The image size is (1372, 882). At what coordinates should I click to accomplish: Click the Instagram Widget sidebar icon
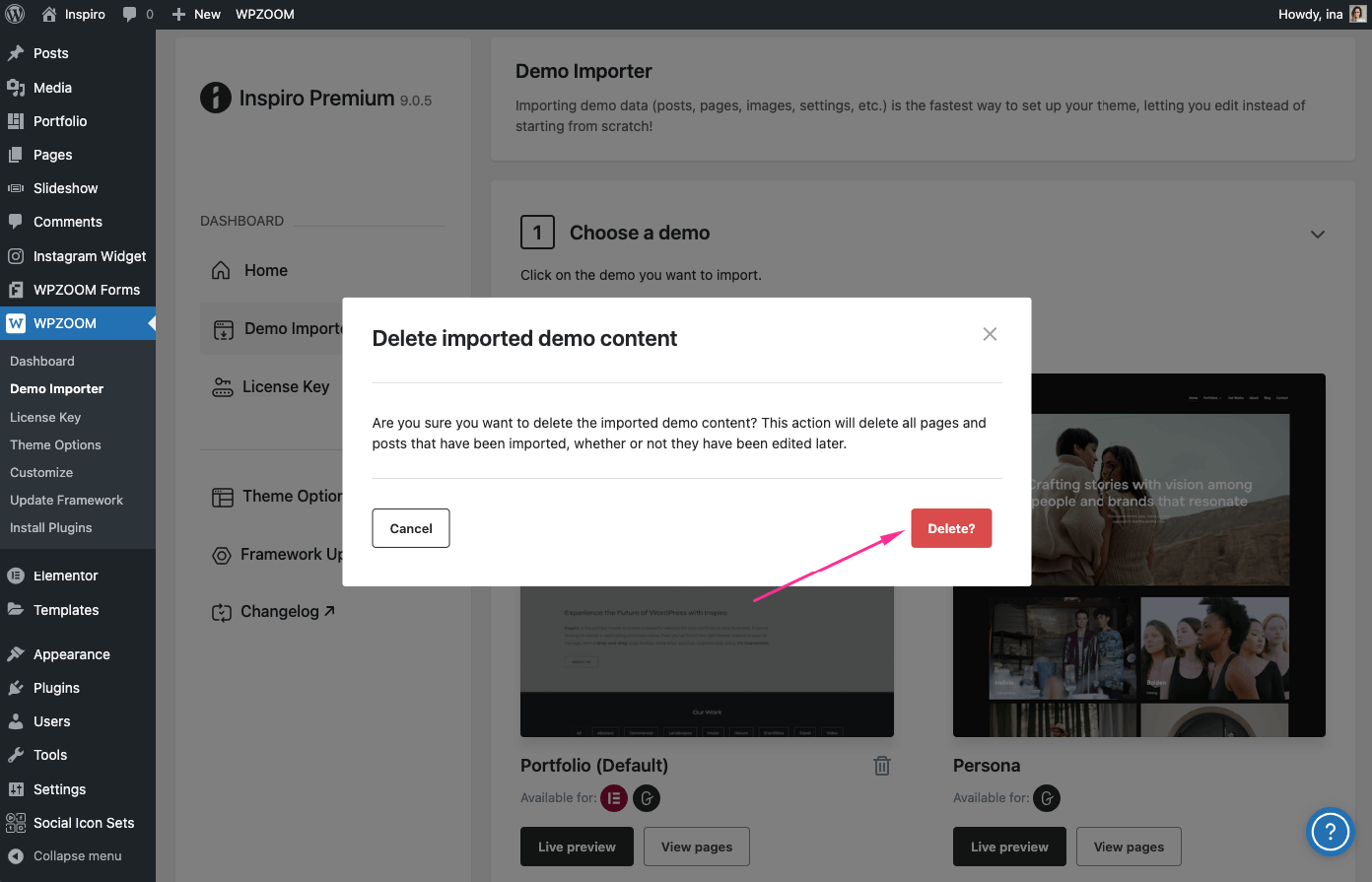click(x=16, y=256)
